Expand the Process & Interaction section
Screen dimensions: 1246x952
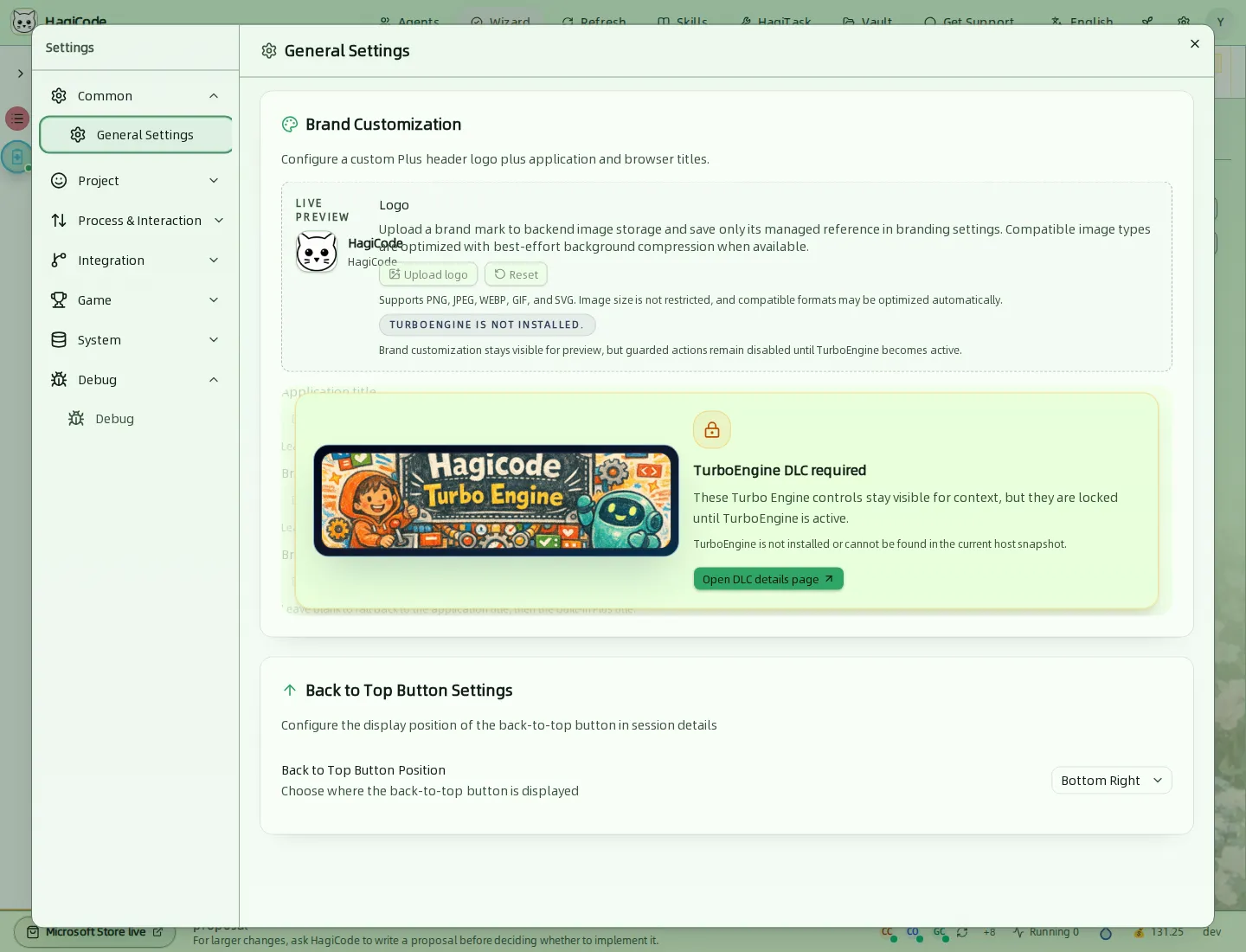tap(136, 221)
